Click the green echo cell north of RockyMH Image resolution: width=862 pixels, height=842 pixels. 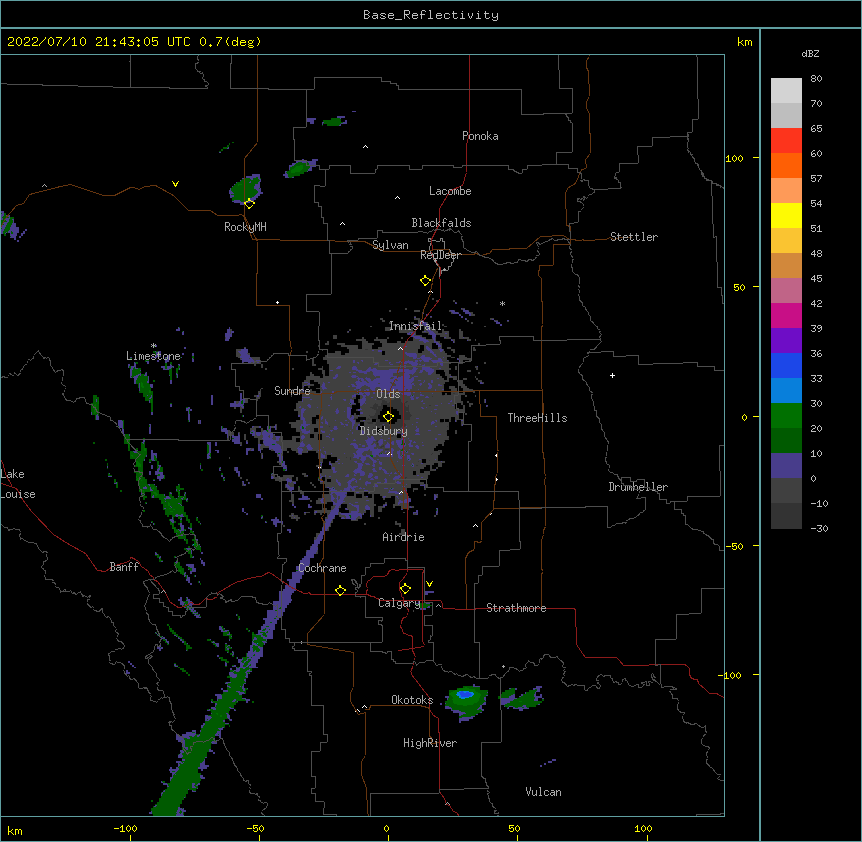tap(245, 188)
